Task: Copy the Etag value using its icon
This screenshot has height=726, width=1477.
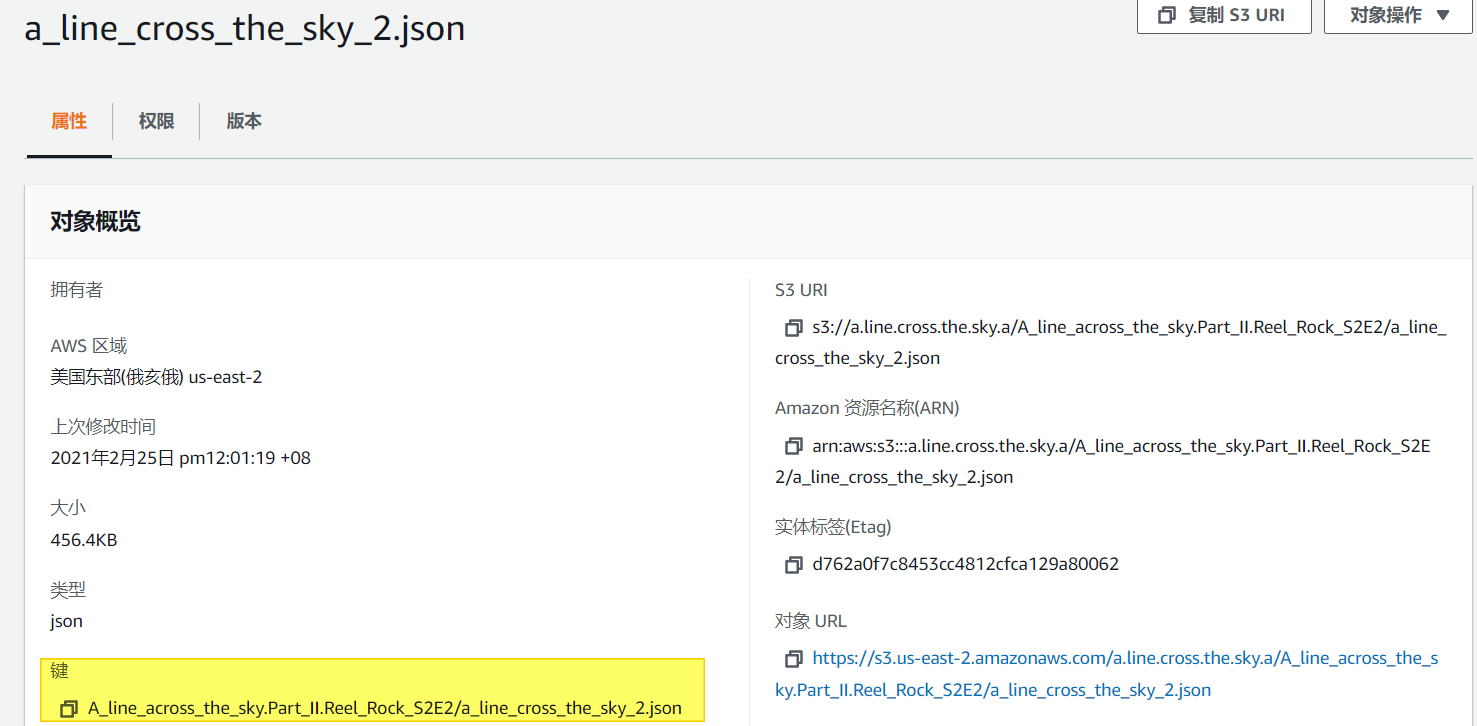Action: point(793,565)
